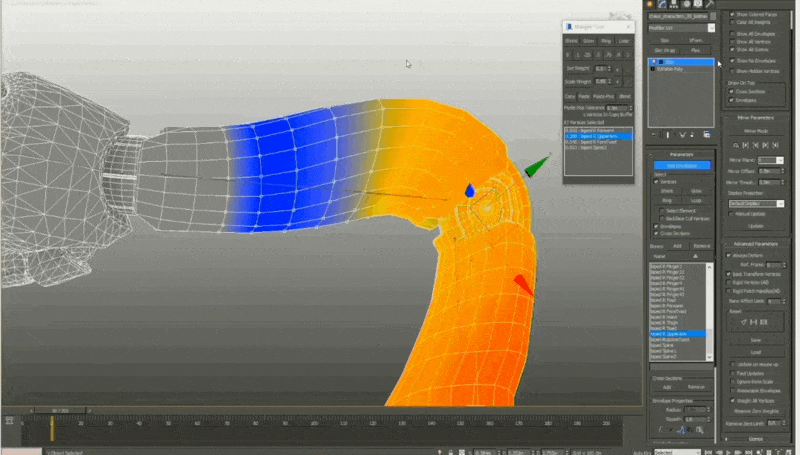
Task: Click the Pin Stack icon
Action: (x=653, y=134)
